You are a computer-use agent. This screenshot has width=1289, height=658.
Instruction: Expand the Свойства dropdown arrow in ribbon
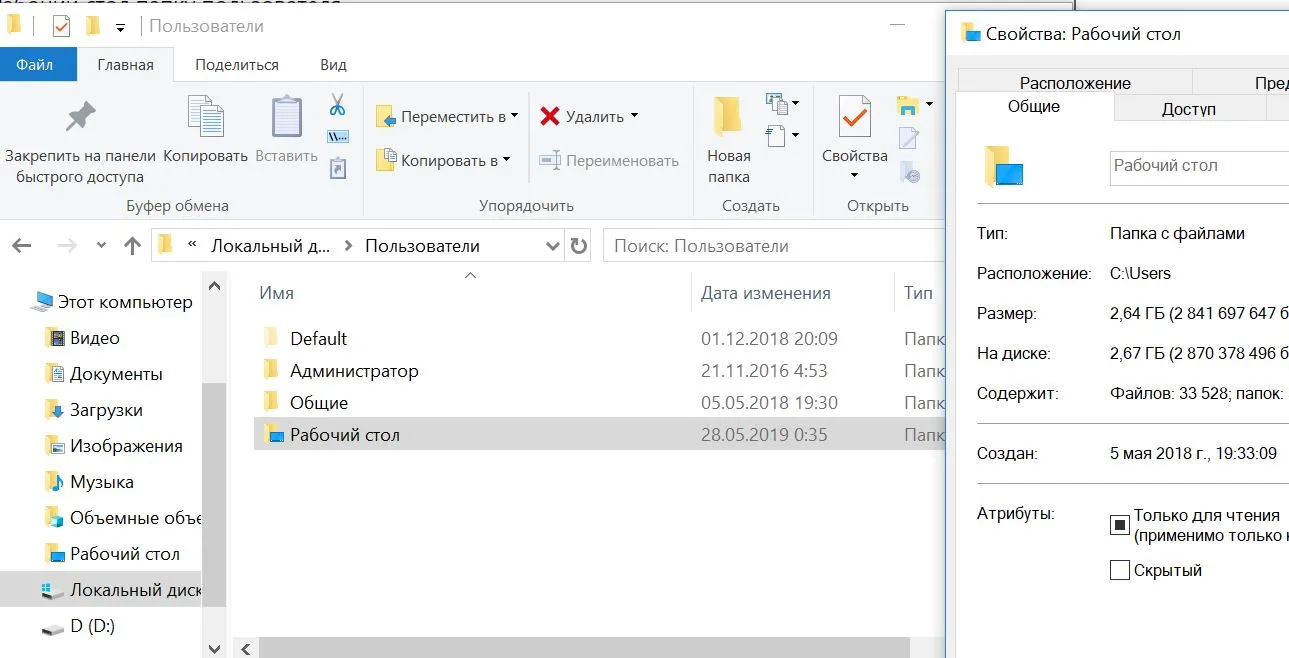pyautogui.click(x=854, y=176)
